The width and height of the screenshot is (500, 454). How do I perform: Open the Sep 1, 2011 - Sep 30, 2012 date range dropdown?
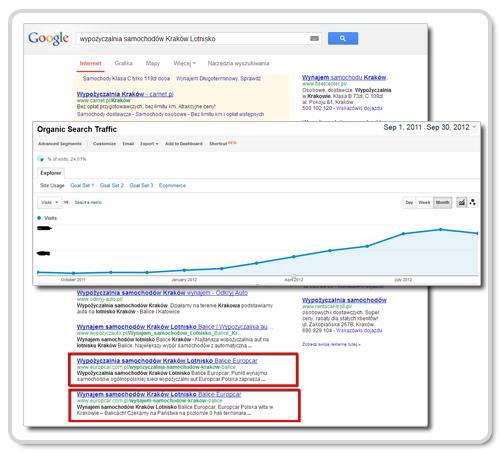coord(430,127)
